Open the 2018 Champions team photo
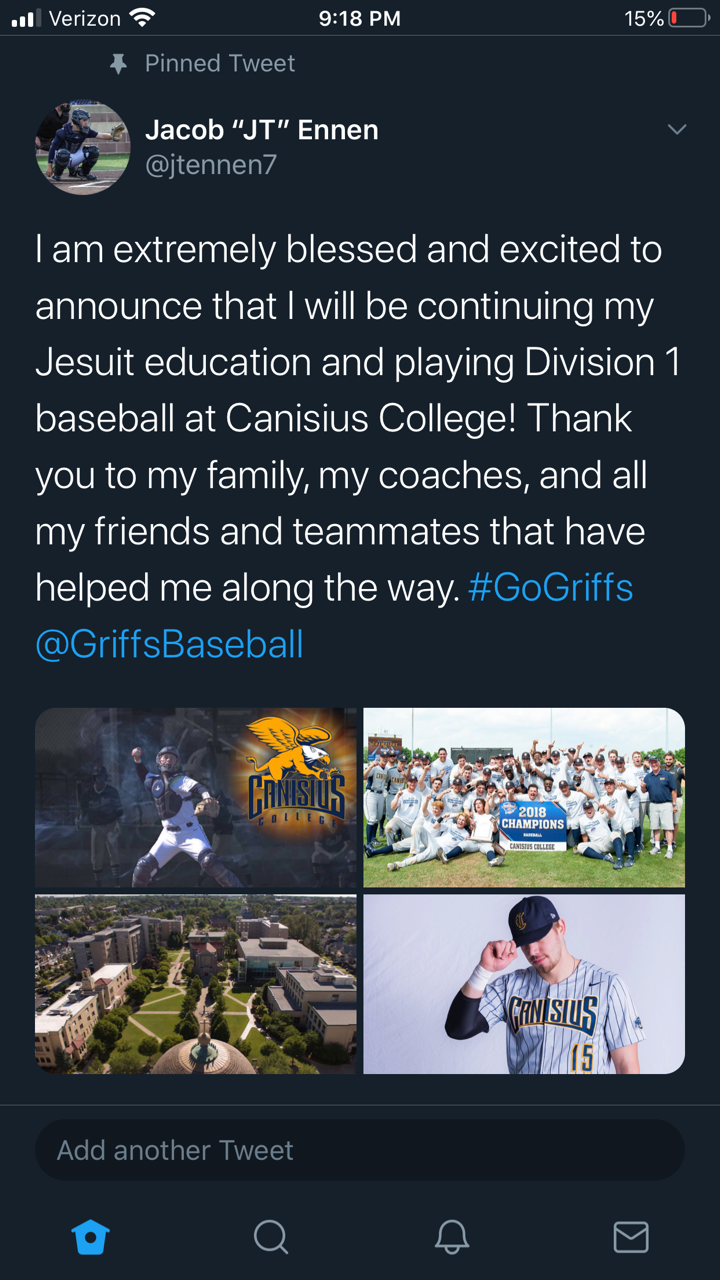 tap(524, 798)
